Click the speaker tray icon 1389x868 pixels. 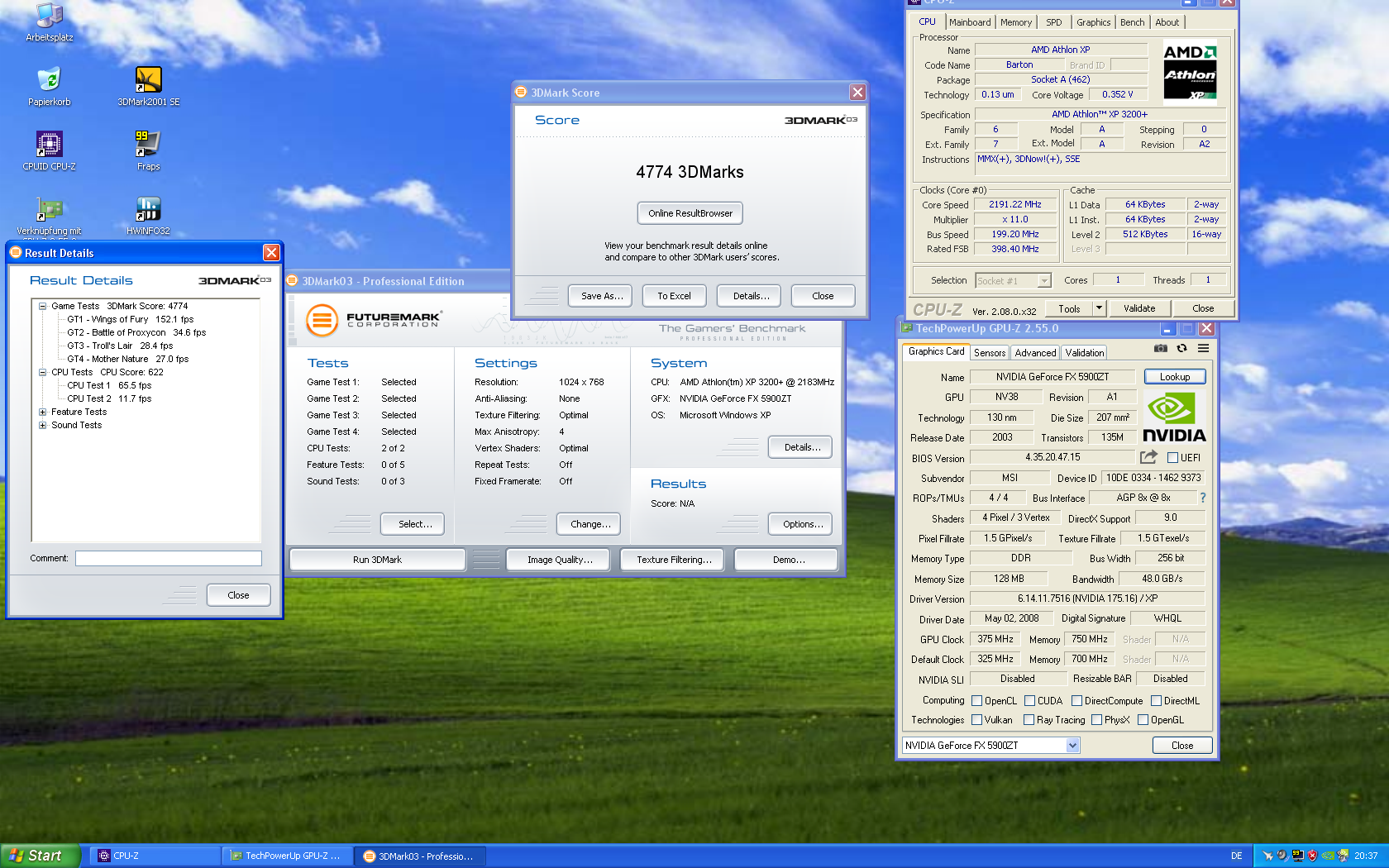(x=1282, y=856)
